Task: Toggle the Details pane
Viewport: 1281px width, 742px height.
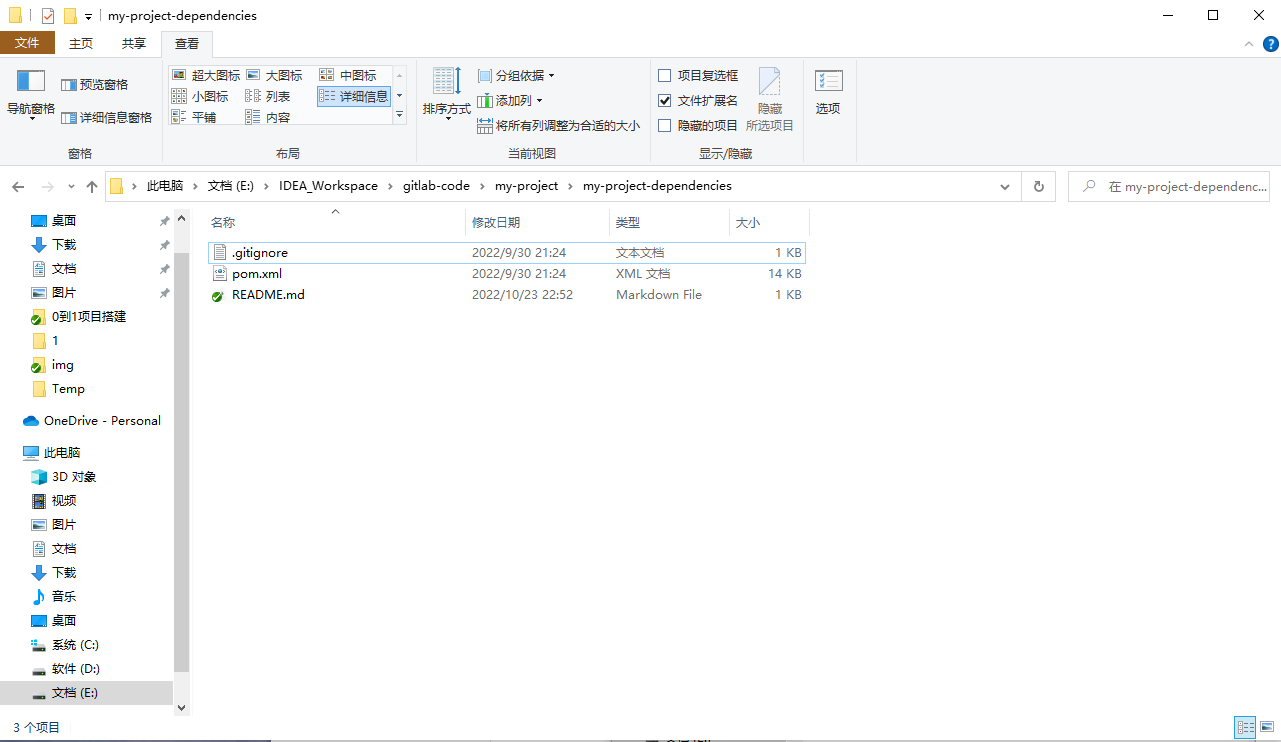Action: click(x=107, y=117)
